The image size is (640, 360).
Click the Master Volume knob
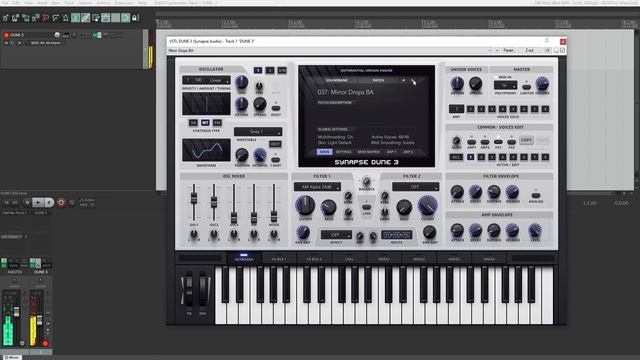click(x=542, y=84)
